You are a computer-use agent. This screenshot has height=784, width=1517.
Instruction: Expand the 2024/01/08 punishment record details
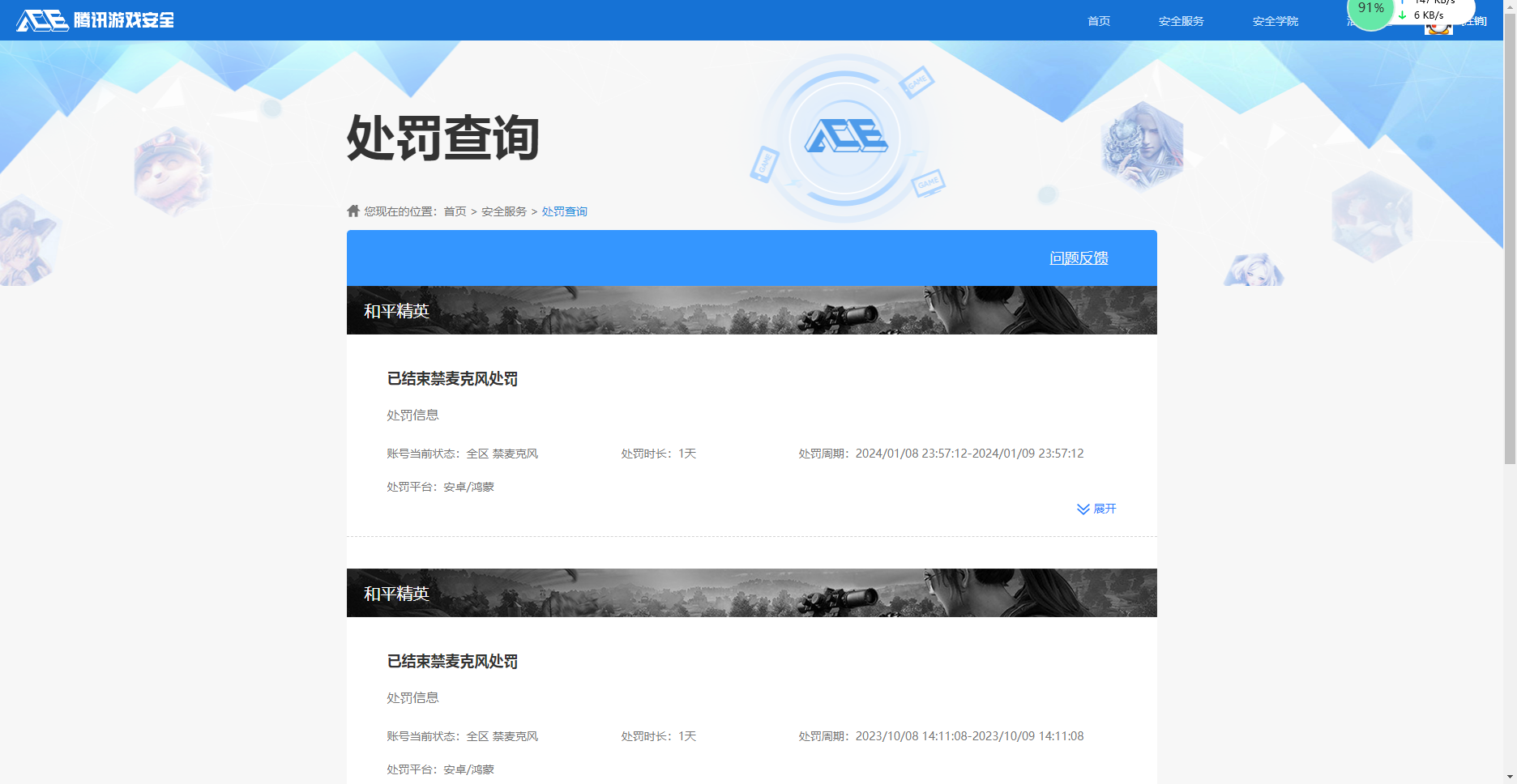(x=1096, y=509)
